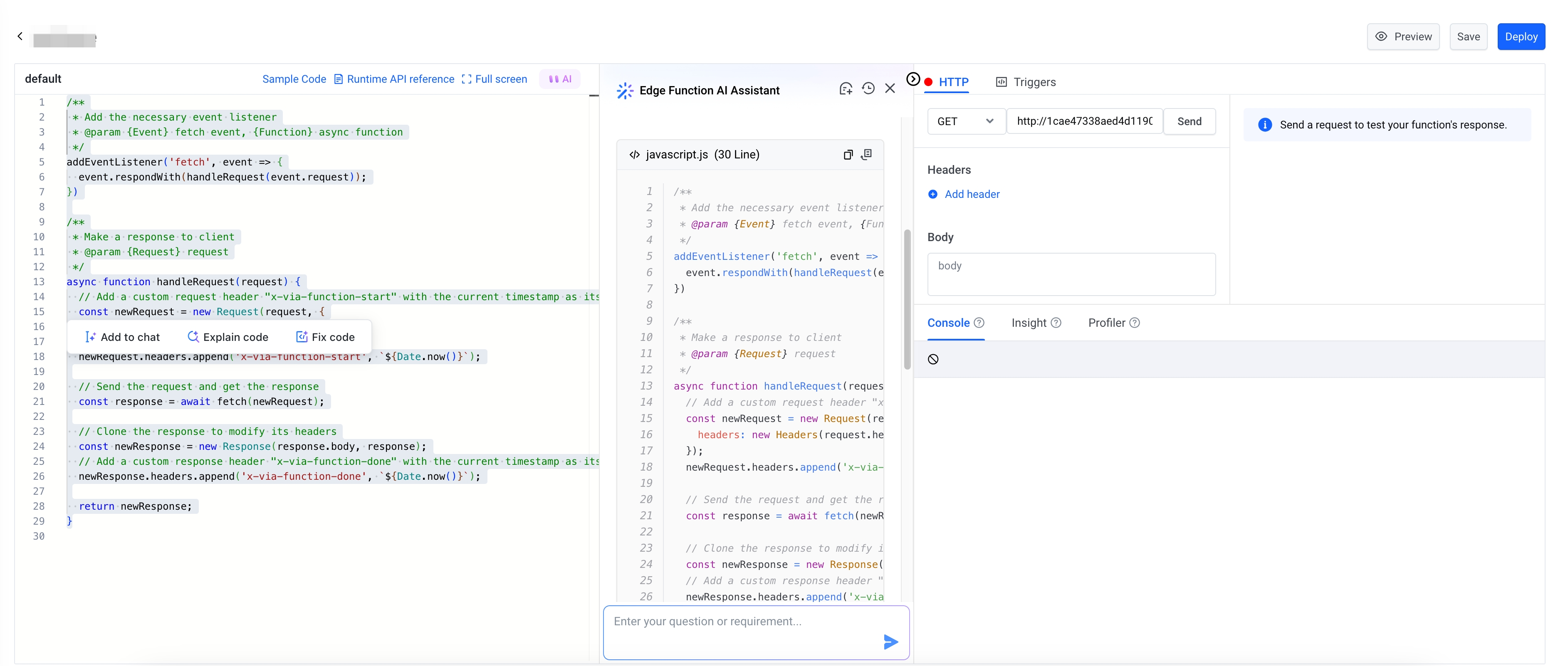Open the Console help tooltip icon

[979, 323]
